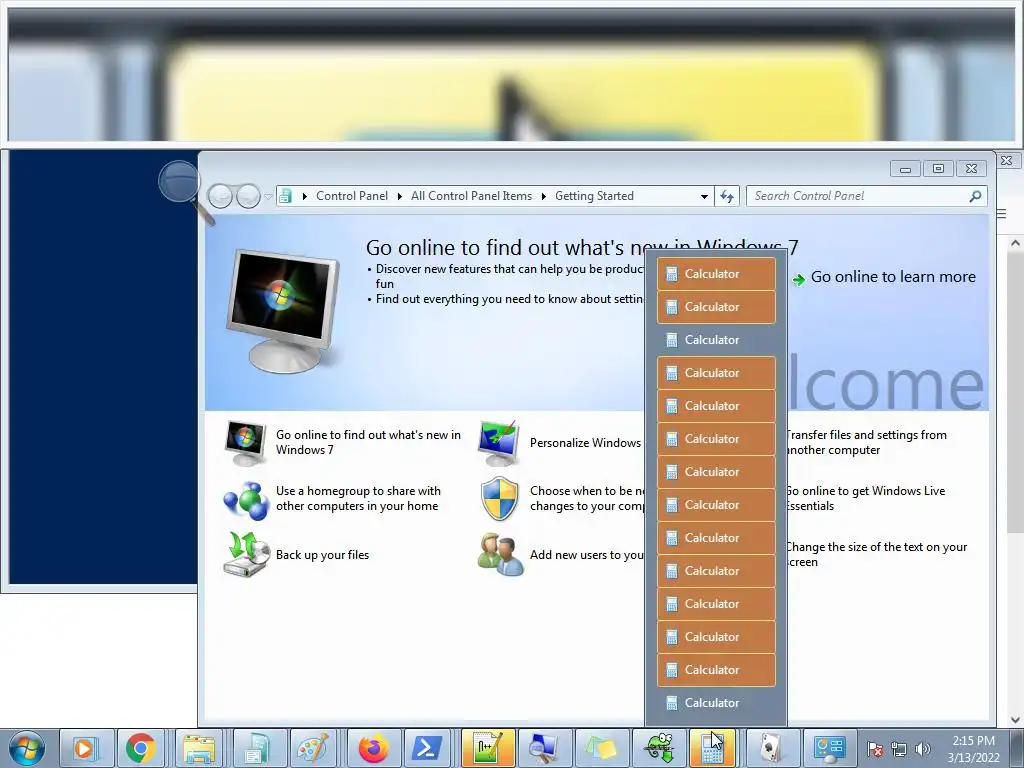Select the Magnifier taskbar button
Image resolution: width=1024 pixels, height=768 pixels.
[544, 748]
